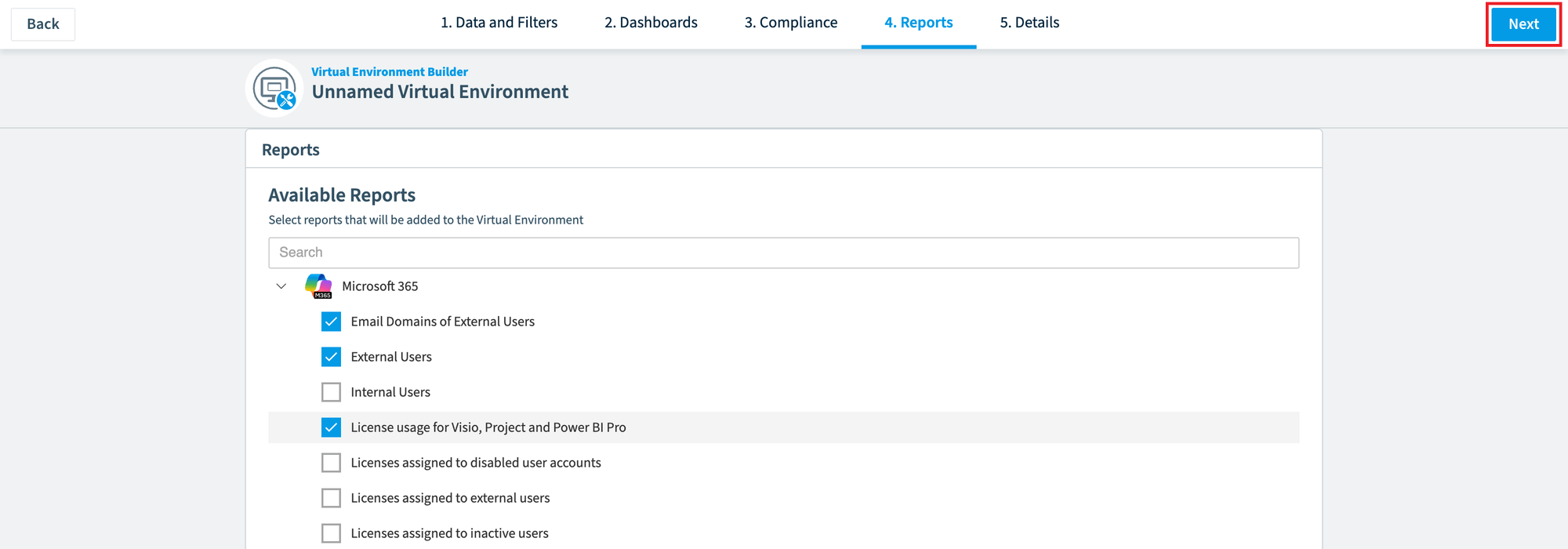The image size is (1568, 549).
Task: Collapse the Microsoft 365 reports group
Action: pyautogui.click(x=281, y=286)
